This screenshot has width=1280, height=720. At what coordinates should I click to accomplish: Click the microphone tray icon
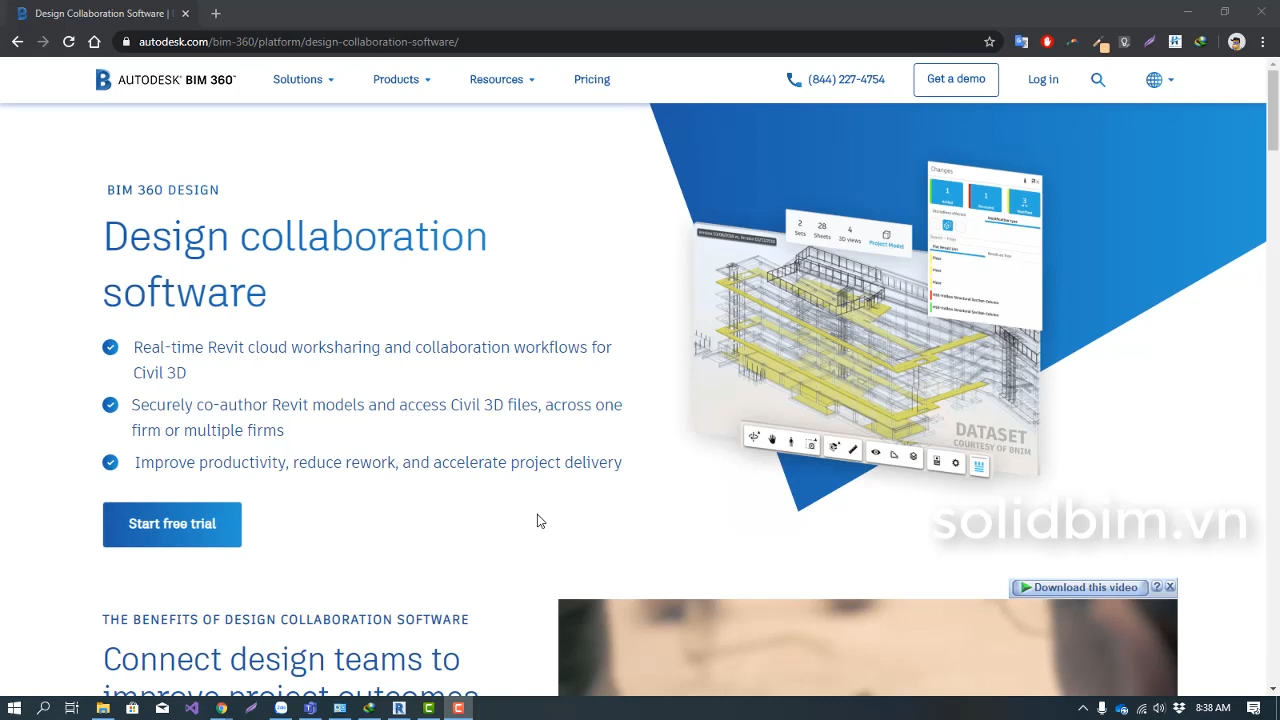(1101, 708)
